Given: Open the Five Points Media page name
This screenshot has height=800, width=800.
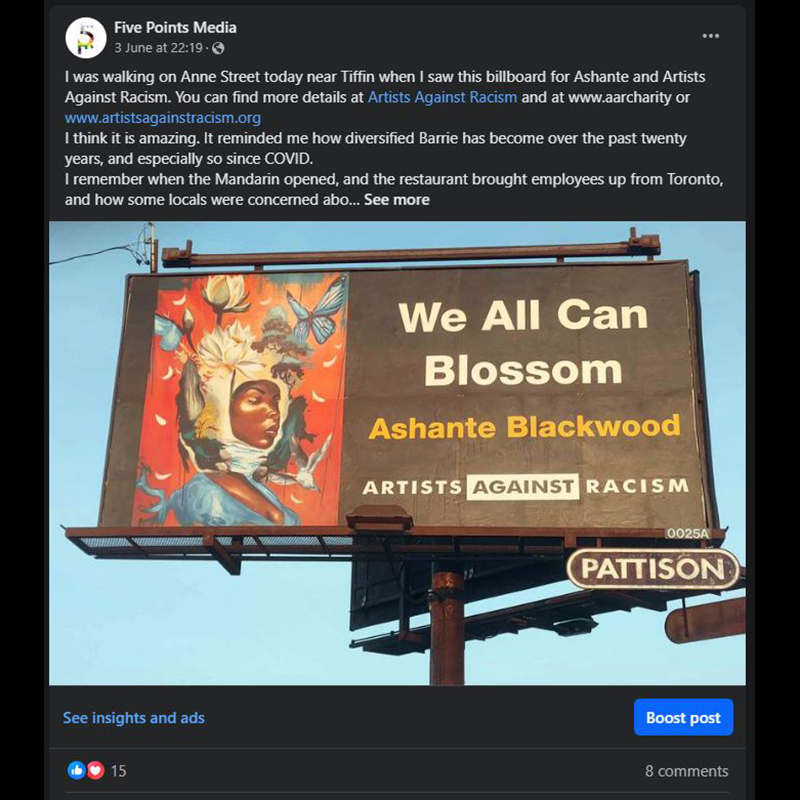Looking at the screenshot, I should pos(175,28).
